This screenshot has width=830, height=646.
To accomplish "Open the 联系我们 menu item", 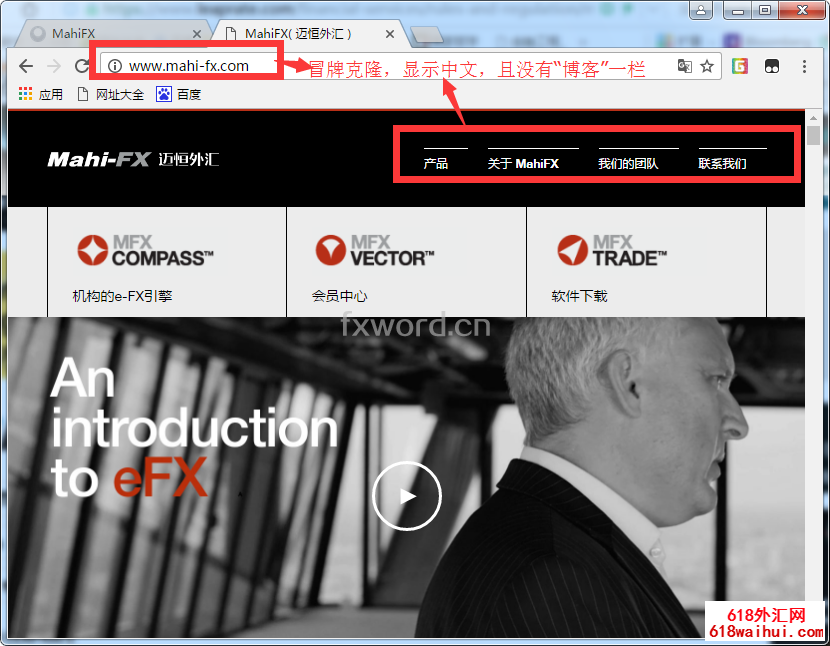I will [722, 164].
